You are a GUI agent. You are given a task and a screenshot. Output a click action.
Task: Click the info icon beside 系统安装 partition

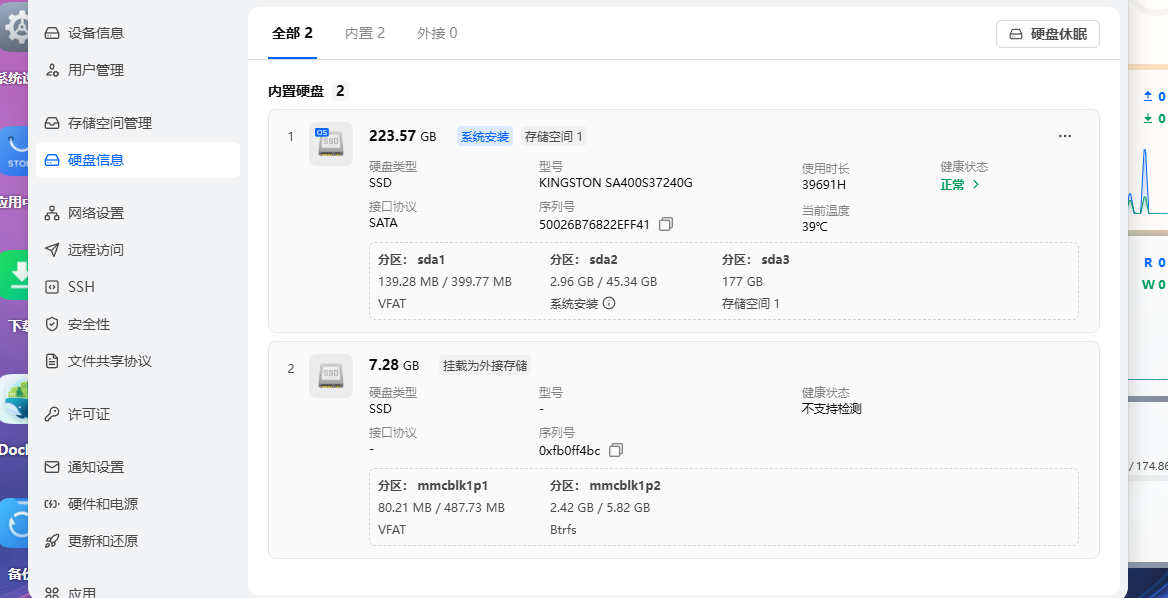pos(609,303)
